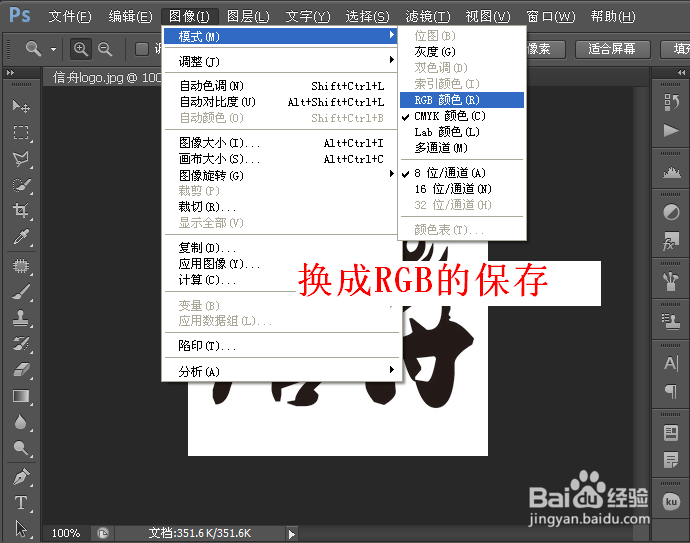Select the Spot Healing Brush tool
690x543 pixels.
tap(21, 265)
